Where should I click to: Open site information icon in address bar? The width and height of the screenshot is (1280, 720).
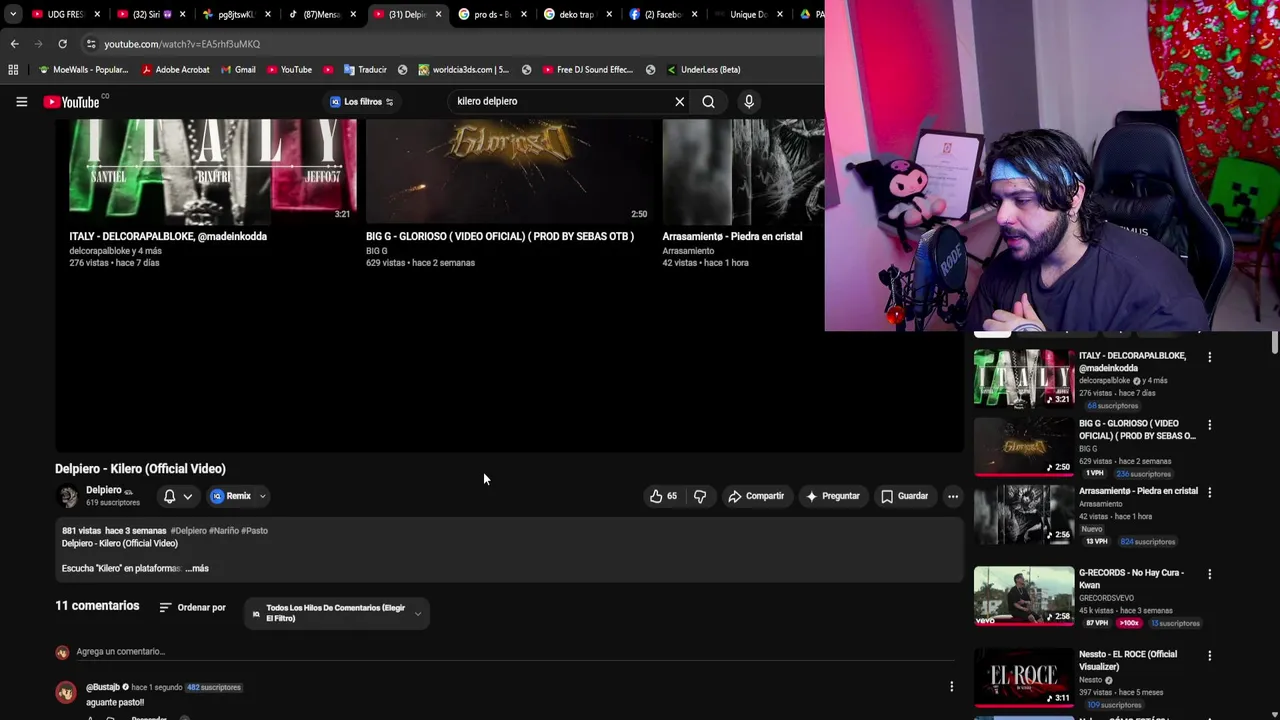[91, 44]
